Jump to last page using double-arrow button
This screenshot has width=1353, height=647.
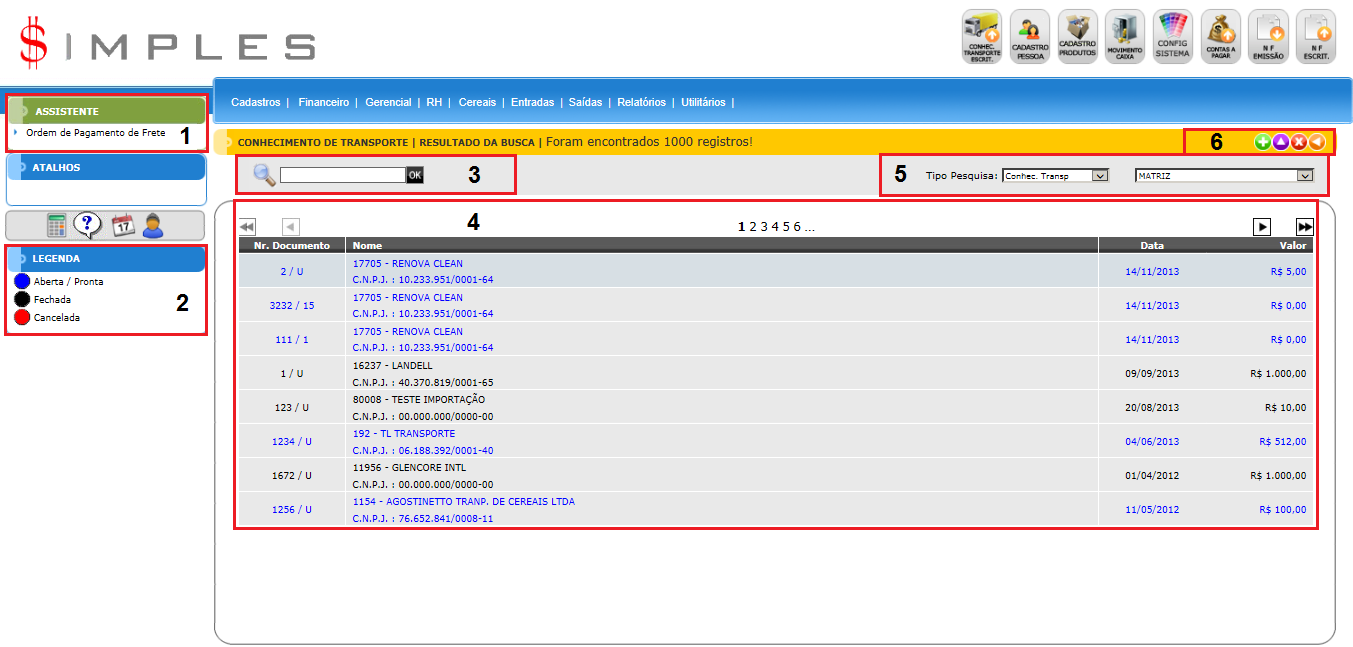[1305, 227]
